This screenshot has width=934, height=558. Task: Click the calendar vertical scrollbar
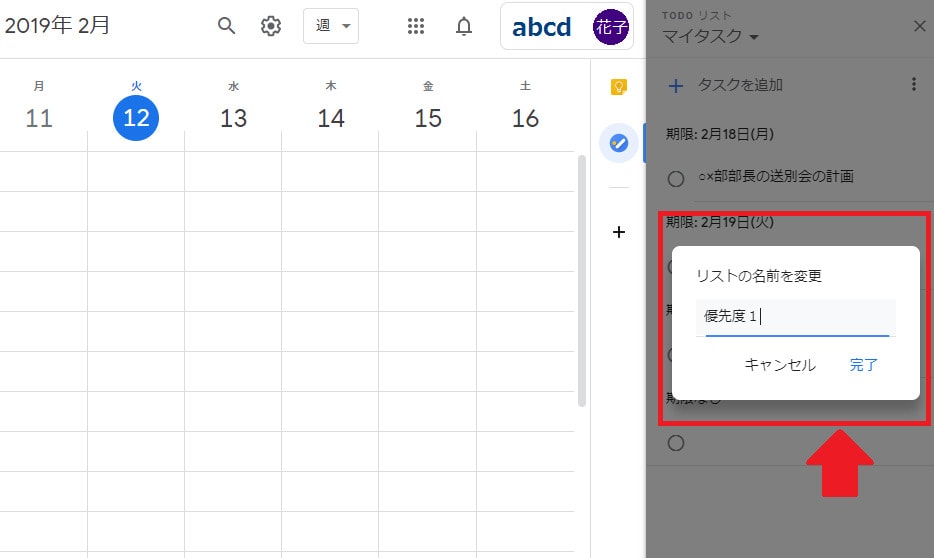click(582, 280)
